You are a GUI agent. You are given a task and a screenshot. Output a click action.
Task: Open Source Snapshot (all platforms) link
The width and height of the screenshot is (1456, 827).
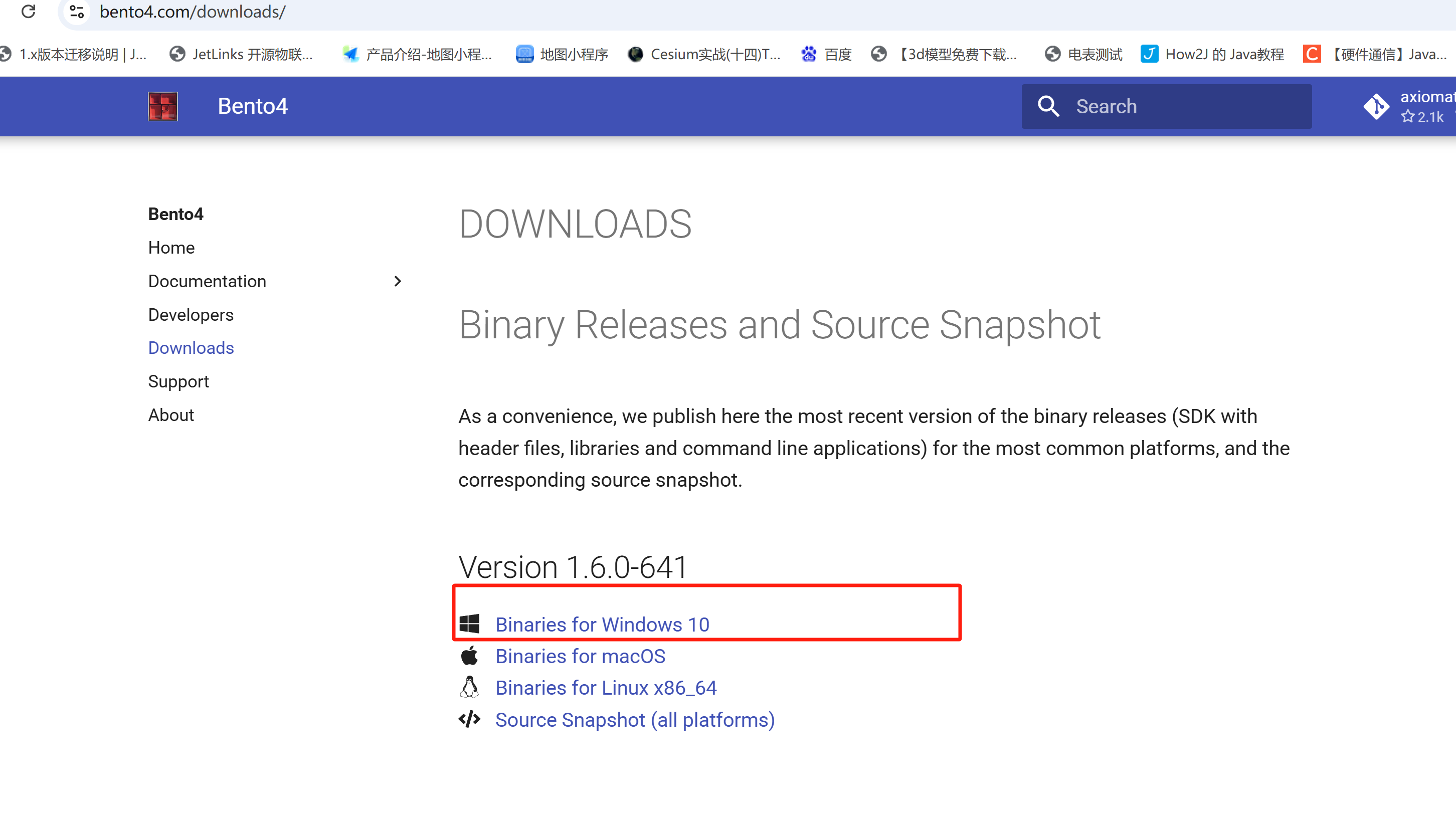point(635,720)
